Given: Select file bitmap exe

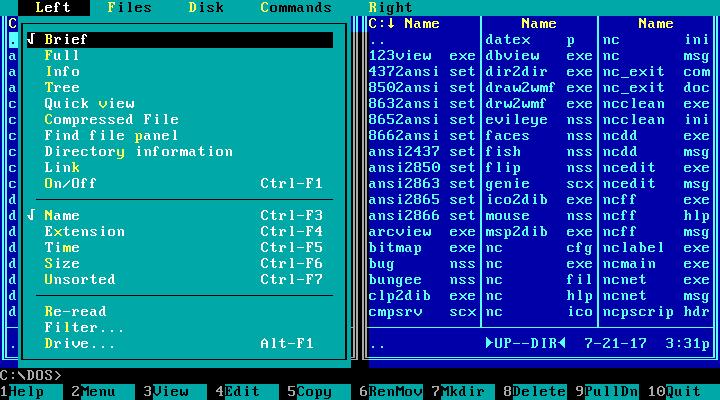Looking at the screenshot, I should [x=423, y=248].
